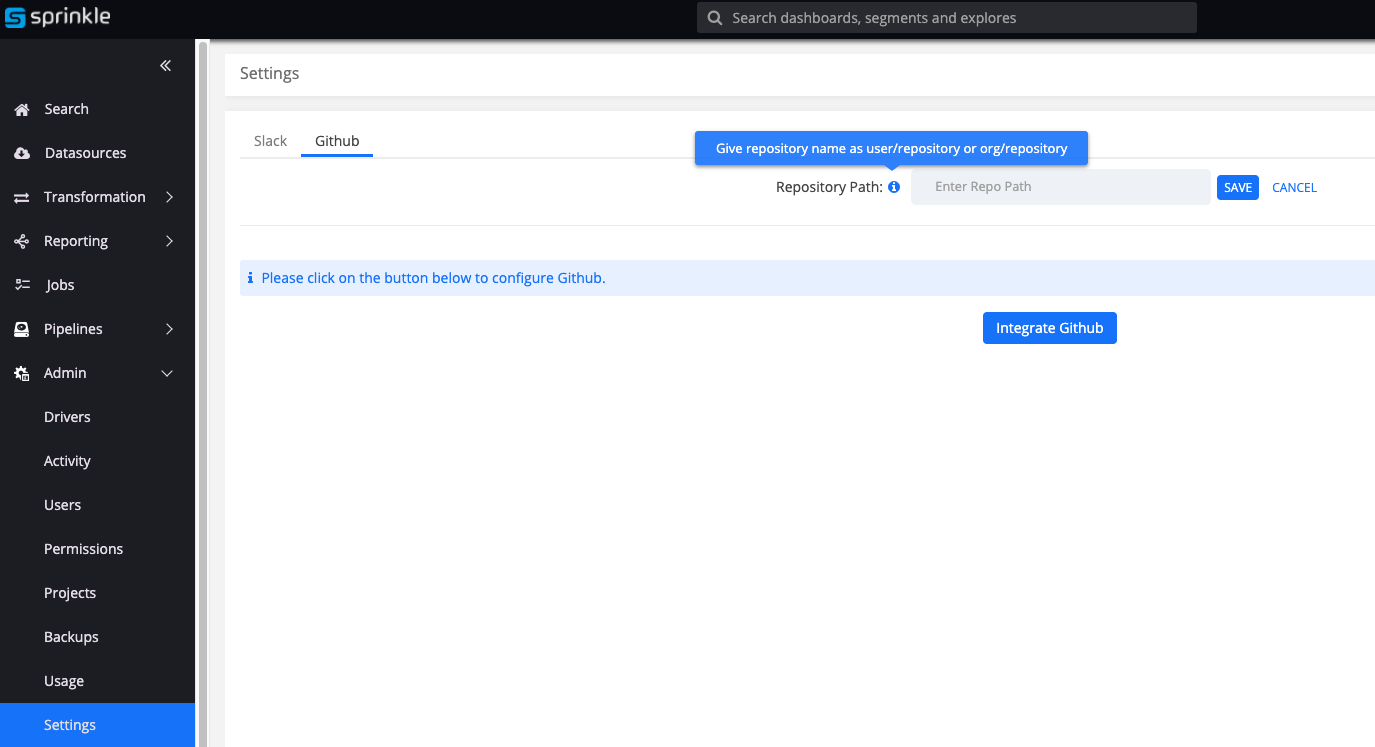Click the info icon in blue notice banner
This screenshot has height=747, width=1375.
point(250,278)
